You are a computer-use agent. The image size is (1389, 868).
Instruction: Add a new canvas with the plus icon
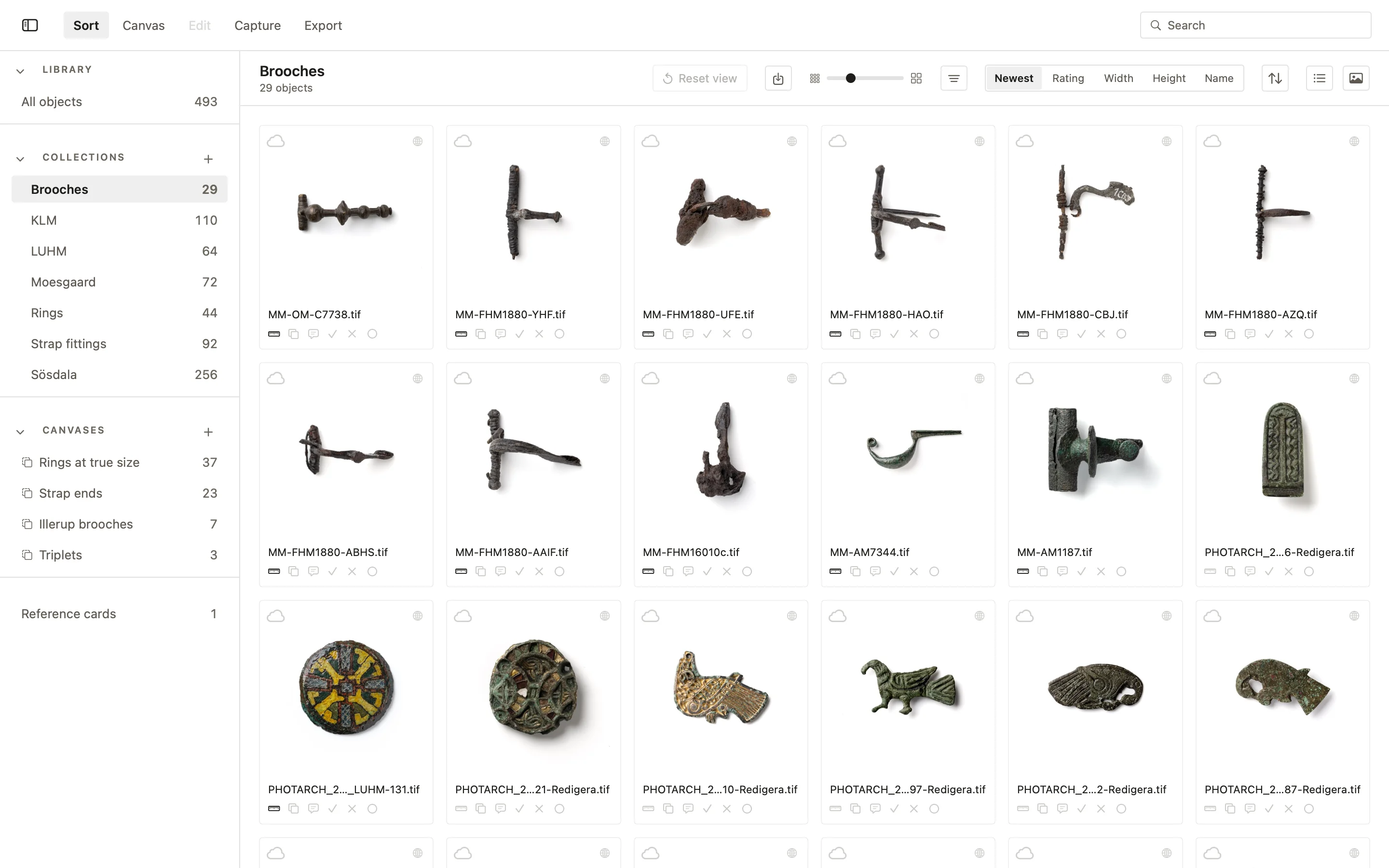click(208, 432)
